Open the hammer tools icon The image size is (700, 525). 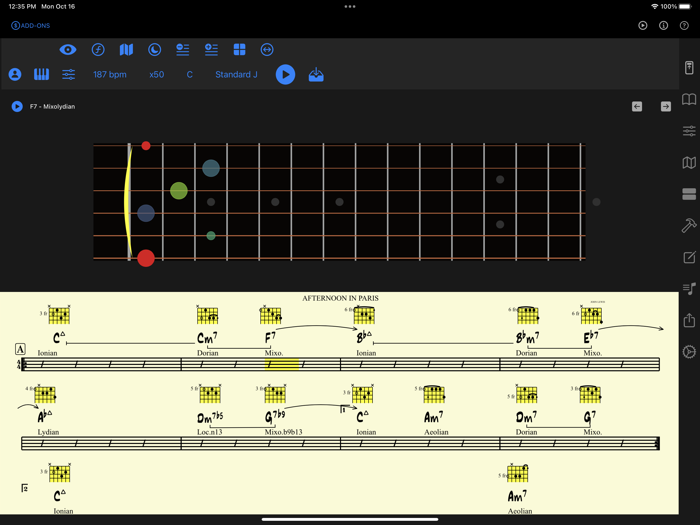[x=689, y=225]
